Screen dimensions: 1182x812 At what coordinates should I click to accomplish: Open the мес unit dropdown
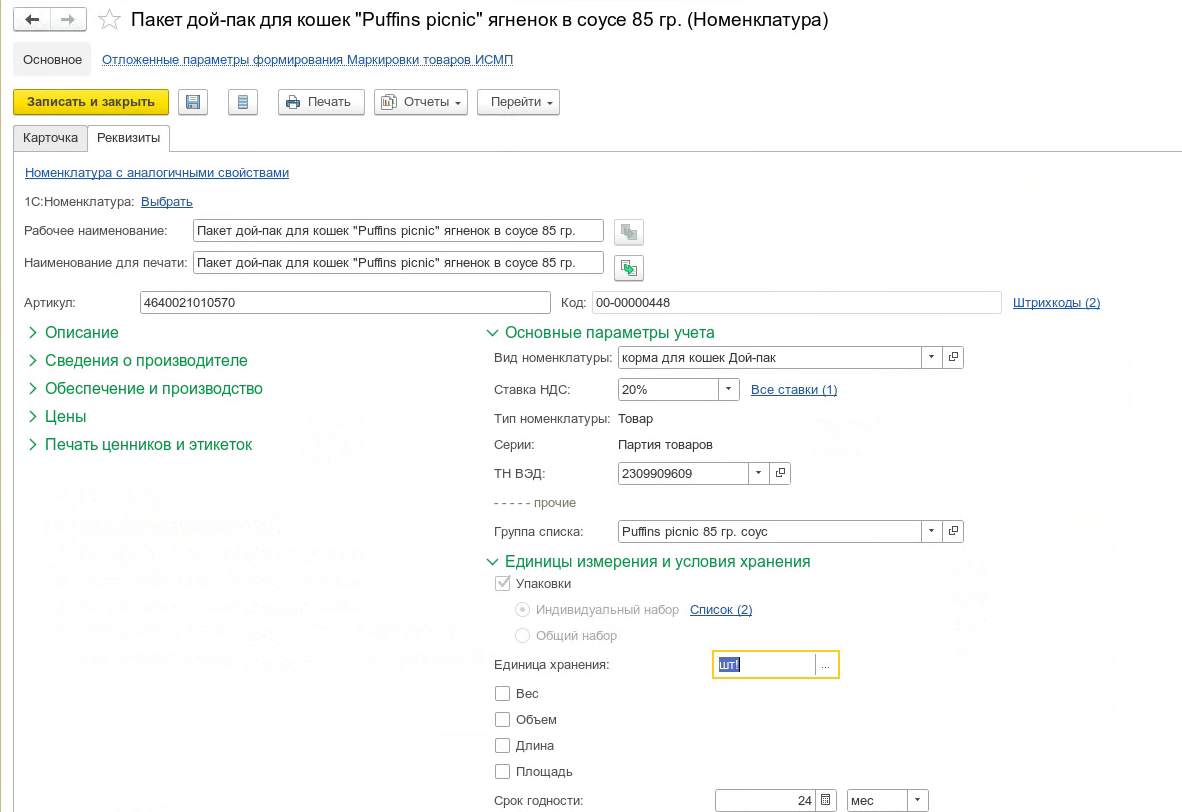coord(917,800)
